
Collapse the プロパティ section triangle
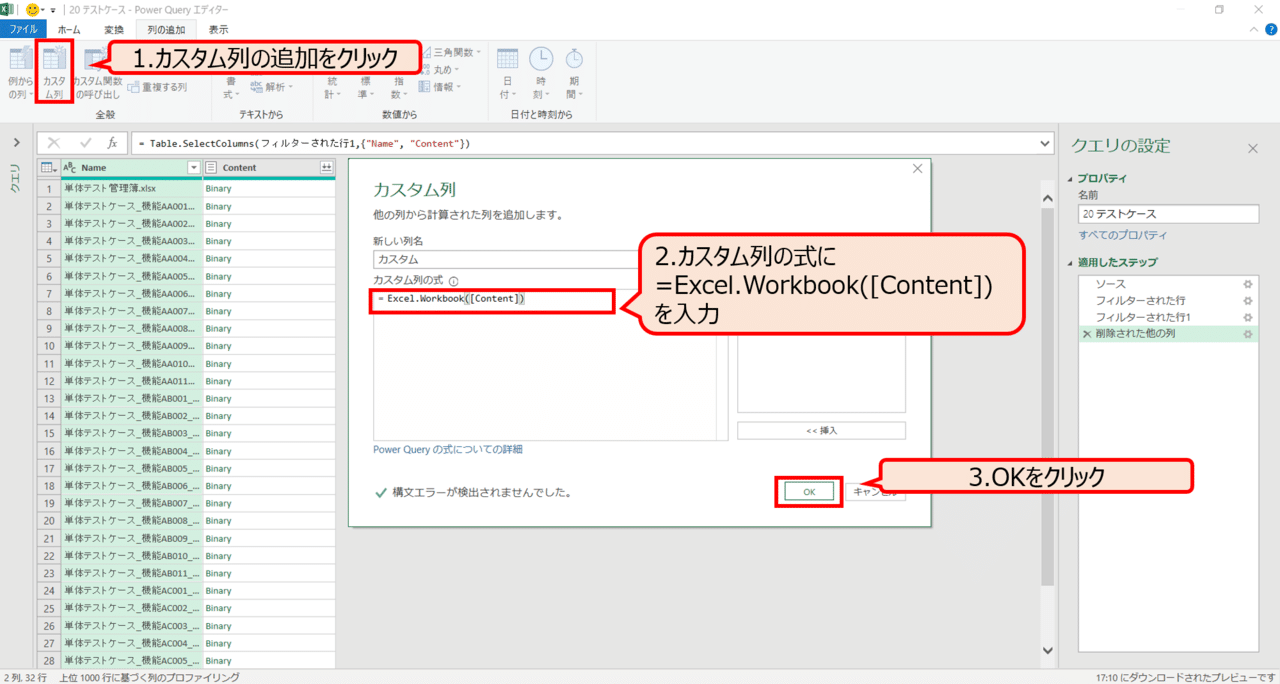click(x=1071, y=178)
